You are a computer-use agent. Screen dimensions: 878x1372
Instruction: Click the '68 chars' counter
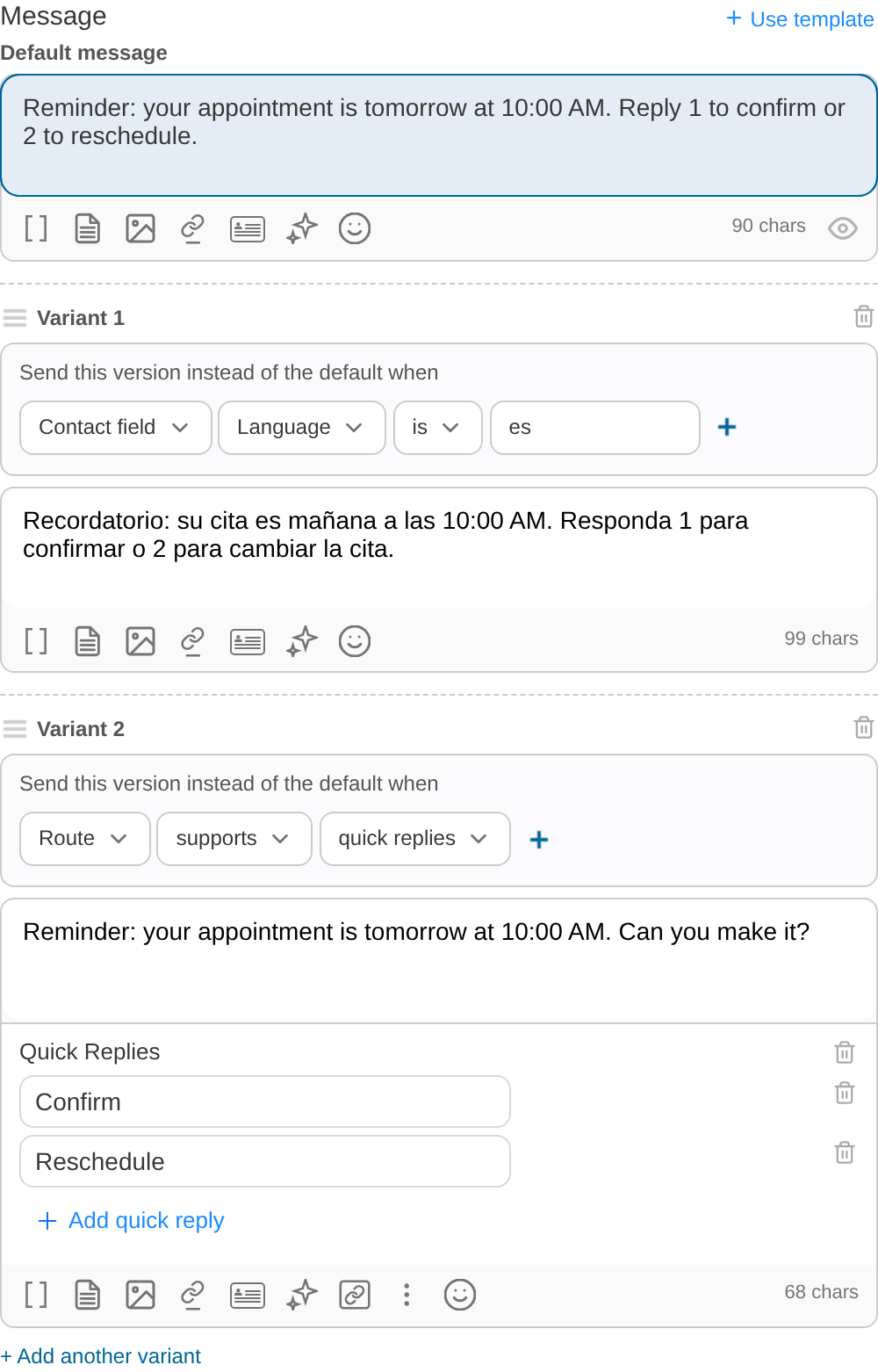pyautogui.click(x=822, y=1292)
